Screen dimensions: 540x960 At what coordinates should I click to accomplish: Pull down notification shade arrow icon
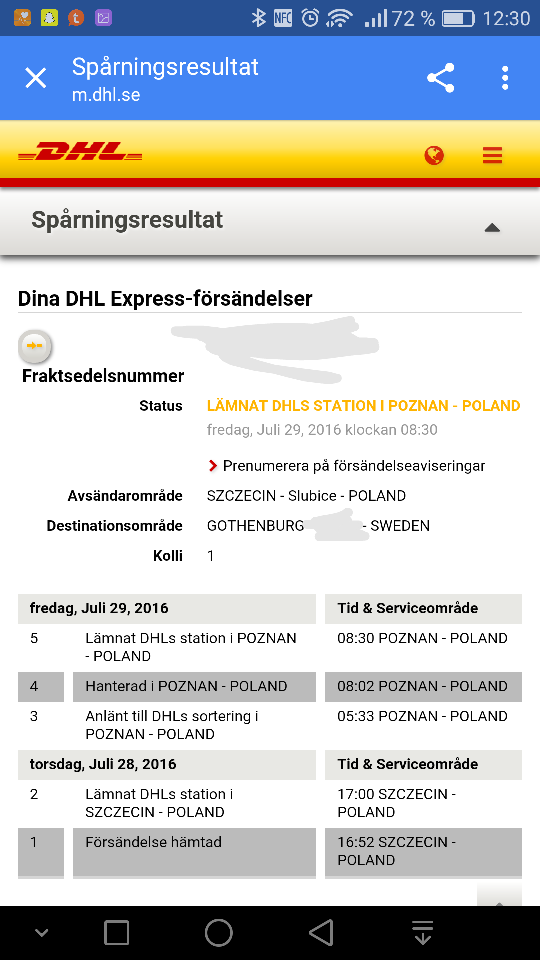(422, 932)
